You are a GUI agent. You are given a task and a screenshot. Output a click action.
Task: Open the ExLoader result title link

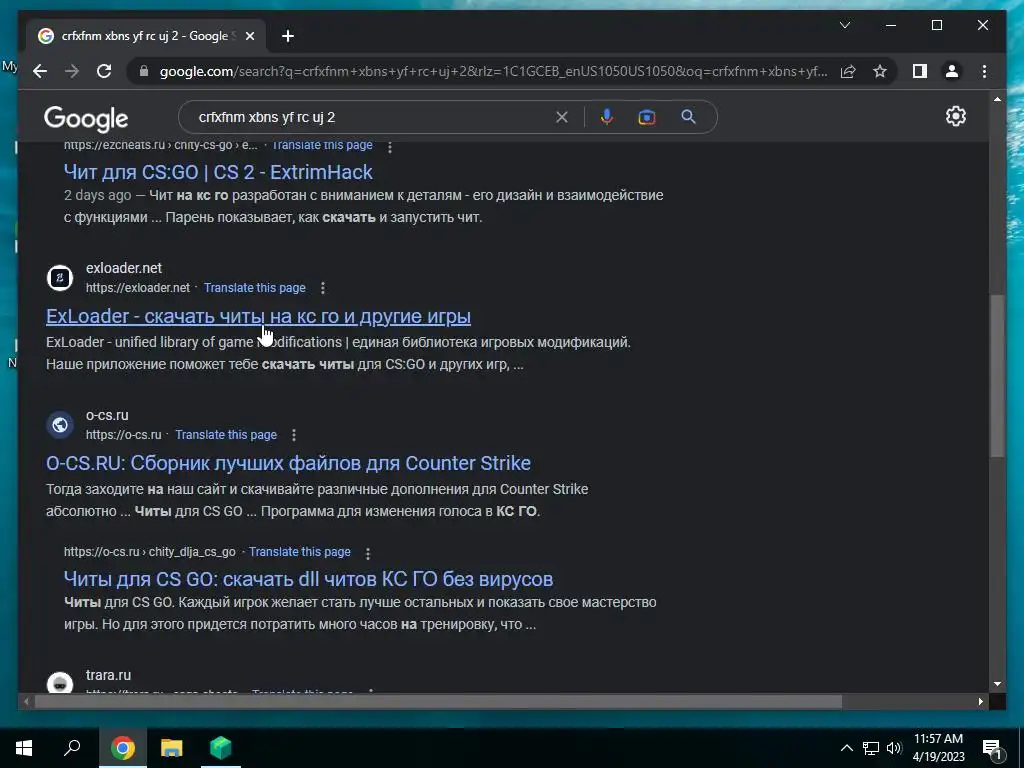[258, 316]
